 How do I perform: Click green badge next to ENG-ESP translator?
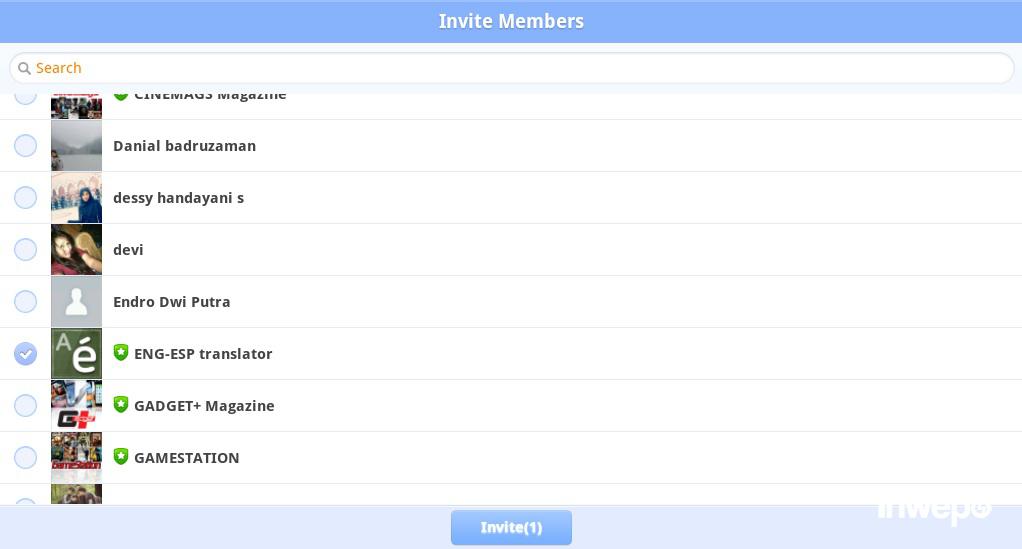point(121,353)
